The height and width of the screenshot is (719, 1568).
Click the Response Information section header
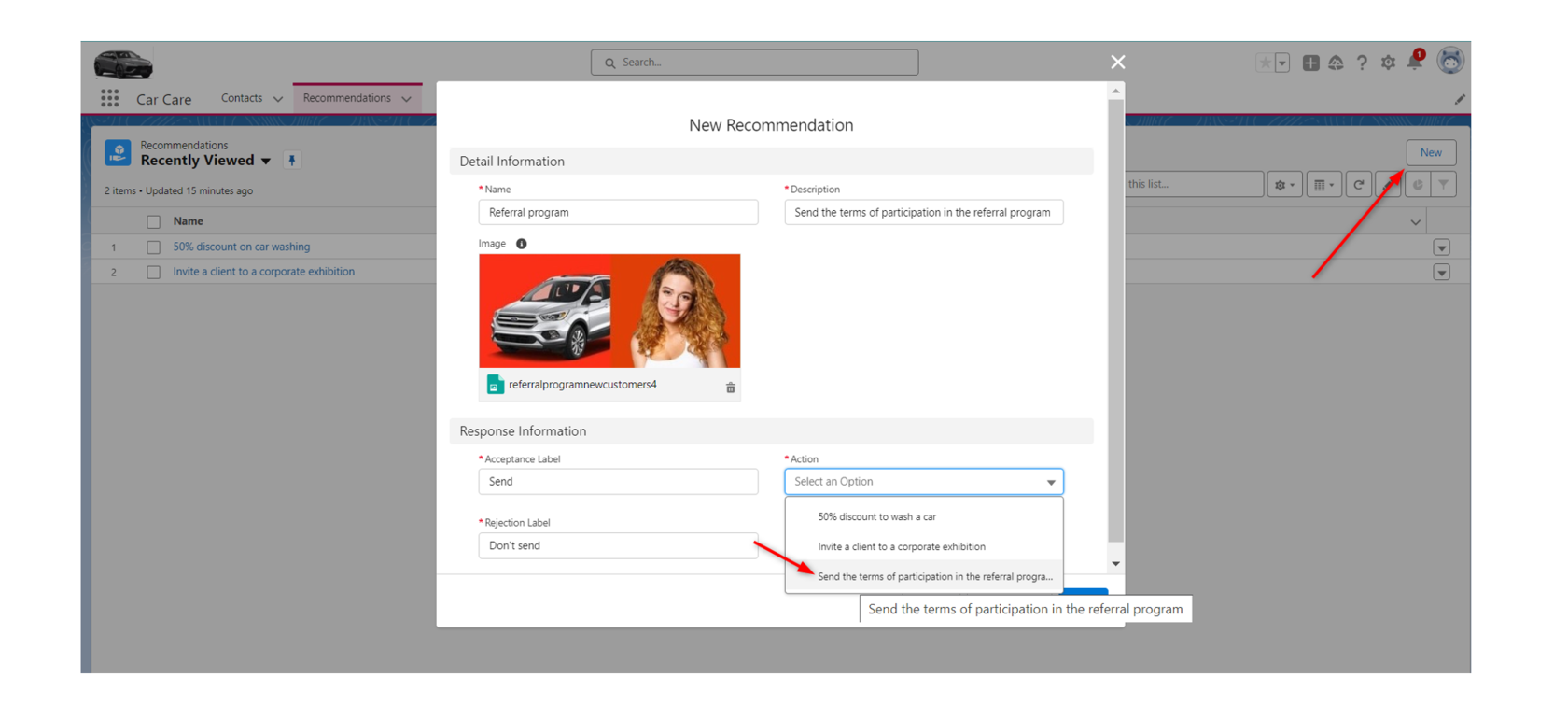771,431
